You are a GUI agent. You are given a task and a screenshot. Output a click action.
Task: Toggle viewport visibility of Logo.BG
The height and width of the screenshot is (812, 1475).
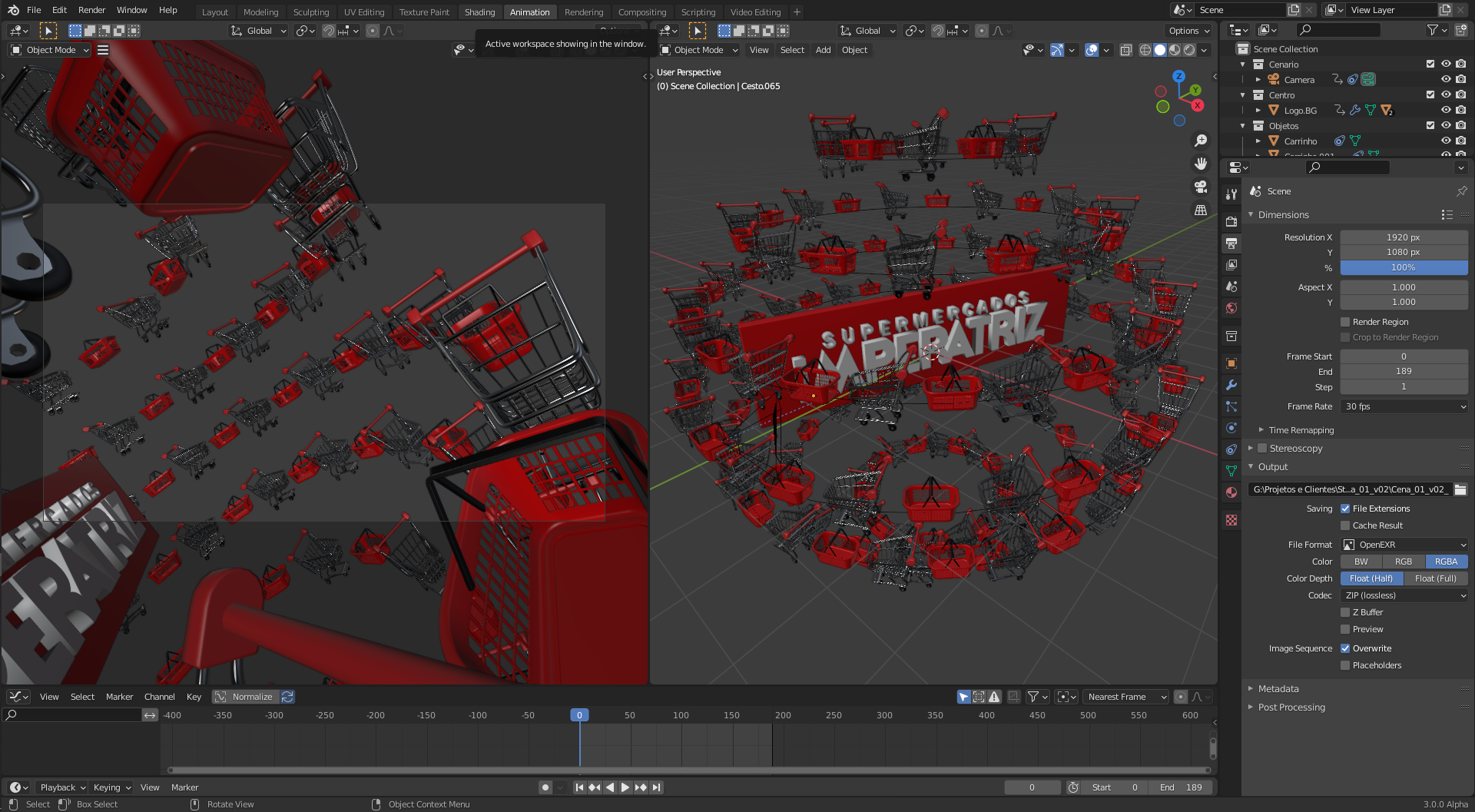[1446, 110]
